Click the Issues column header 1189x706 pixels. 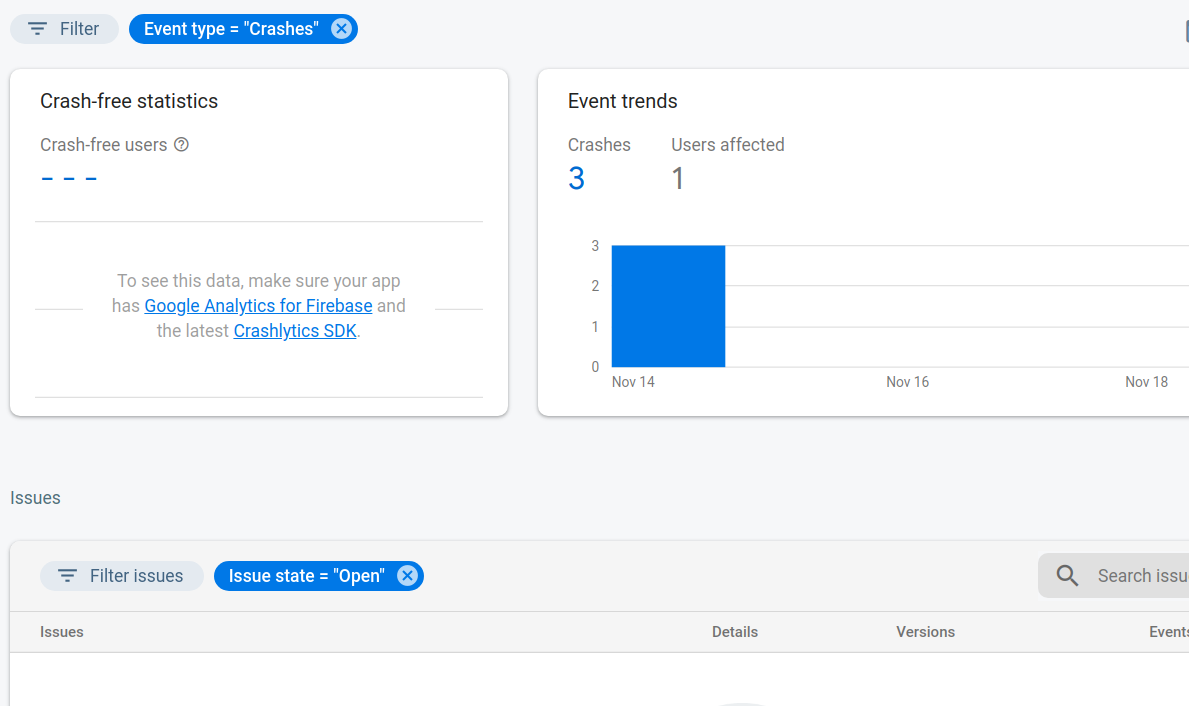61,632
